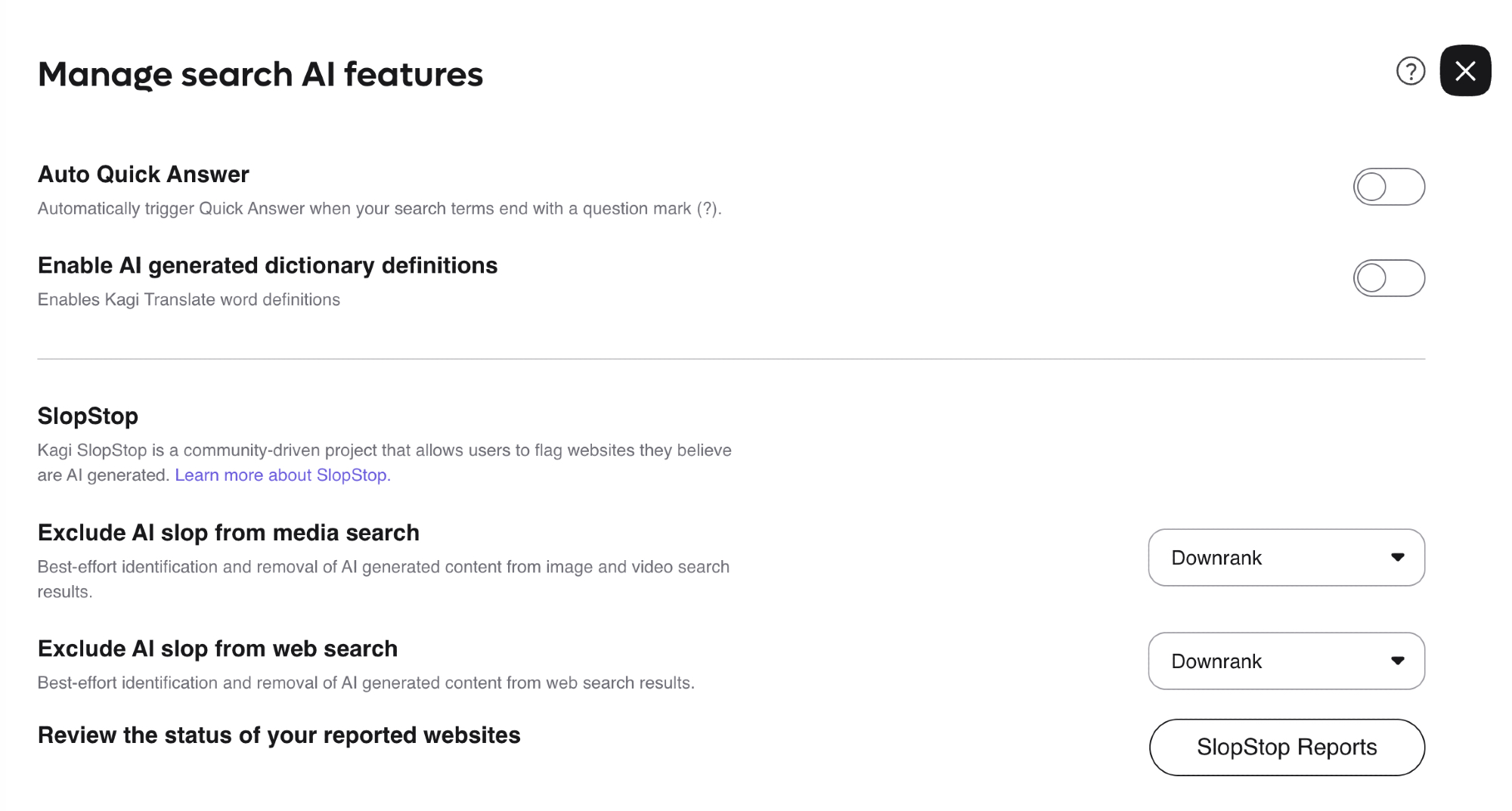Click the Manage search AI features title
1512x811 pixels.
click(x=260, y=75)
